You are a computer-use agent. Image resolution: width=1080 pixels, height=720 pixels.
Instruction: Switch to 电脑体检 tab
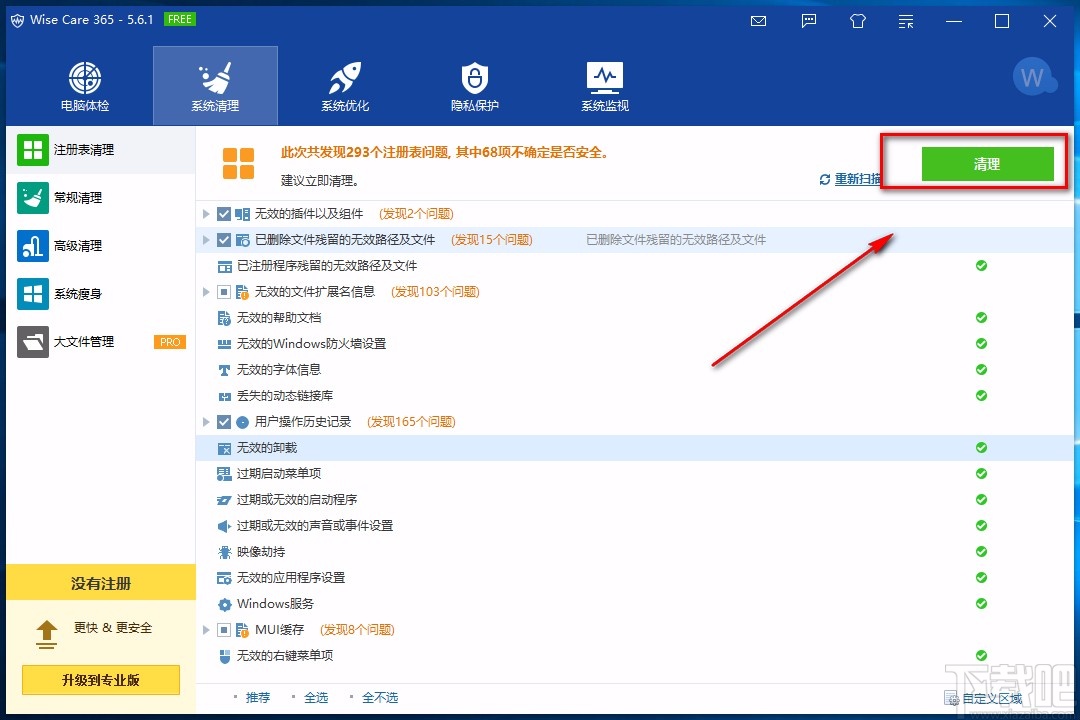coord(85,86)
